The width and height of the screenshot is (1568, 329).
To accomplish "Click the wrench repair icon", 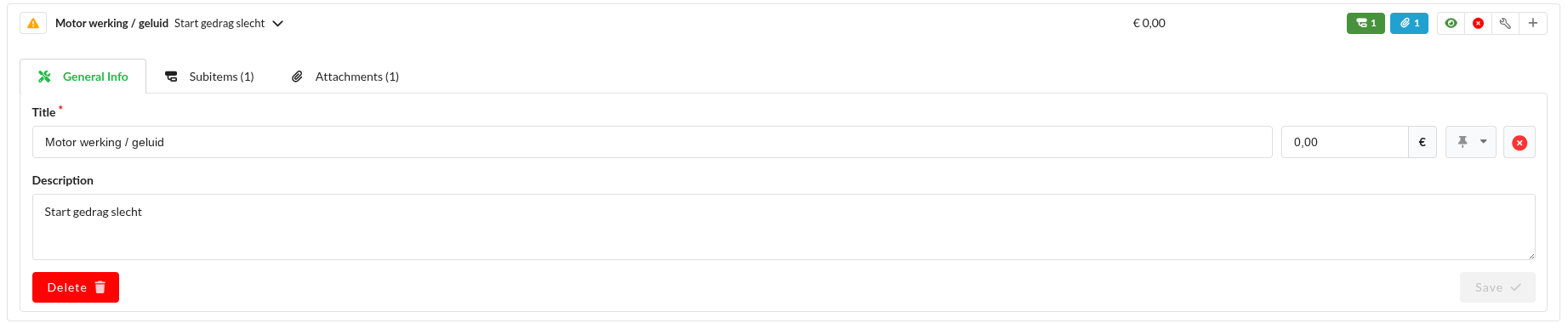I will (1506, 23).
